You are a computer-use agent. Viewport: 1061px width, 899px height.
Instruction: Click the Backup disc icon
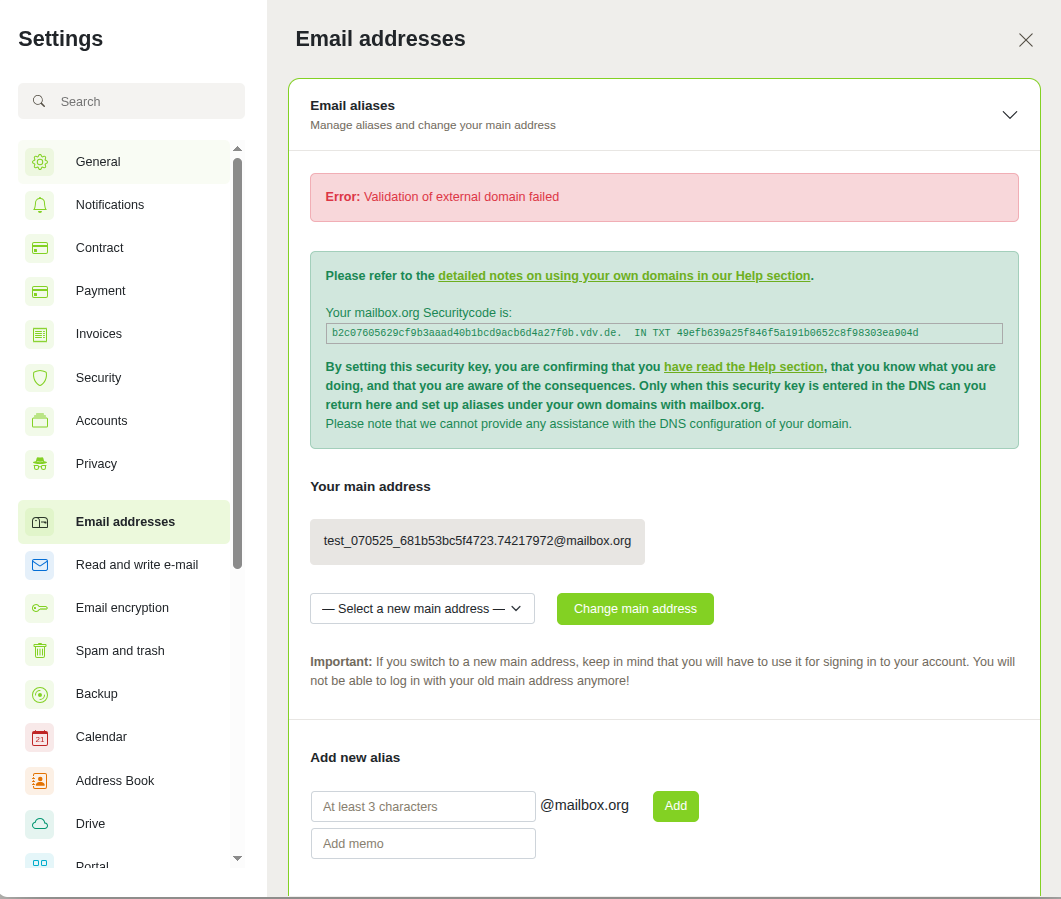pos(40,694)
